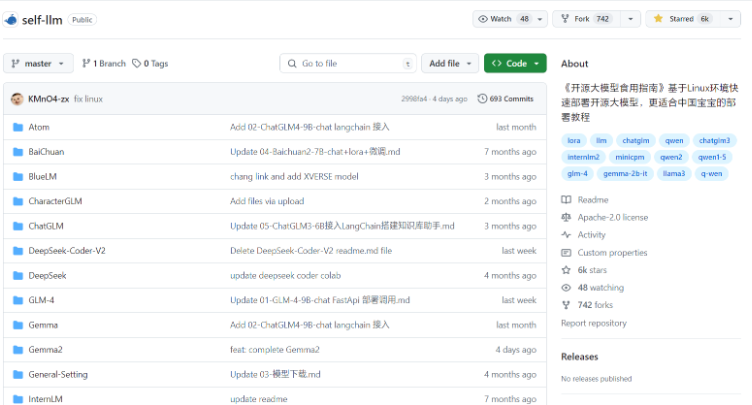Click the BaiChuan folder icon

[x=18, y=152]
